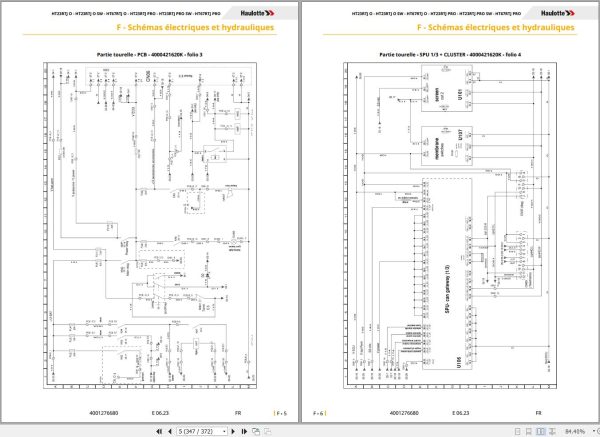This screenshot has width=600, height=437.
Task: Click document number 4001276680 on right page
Action: pyautogui.click(x=404, y=413)
